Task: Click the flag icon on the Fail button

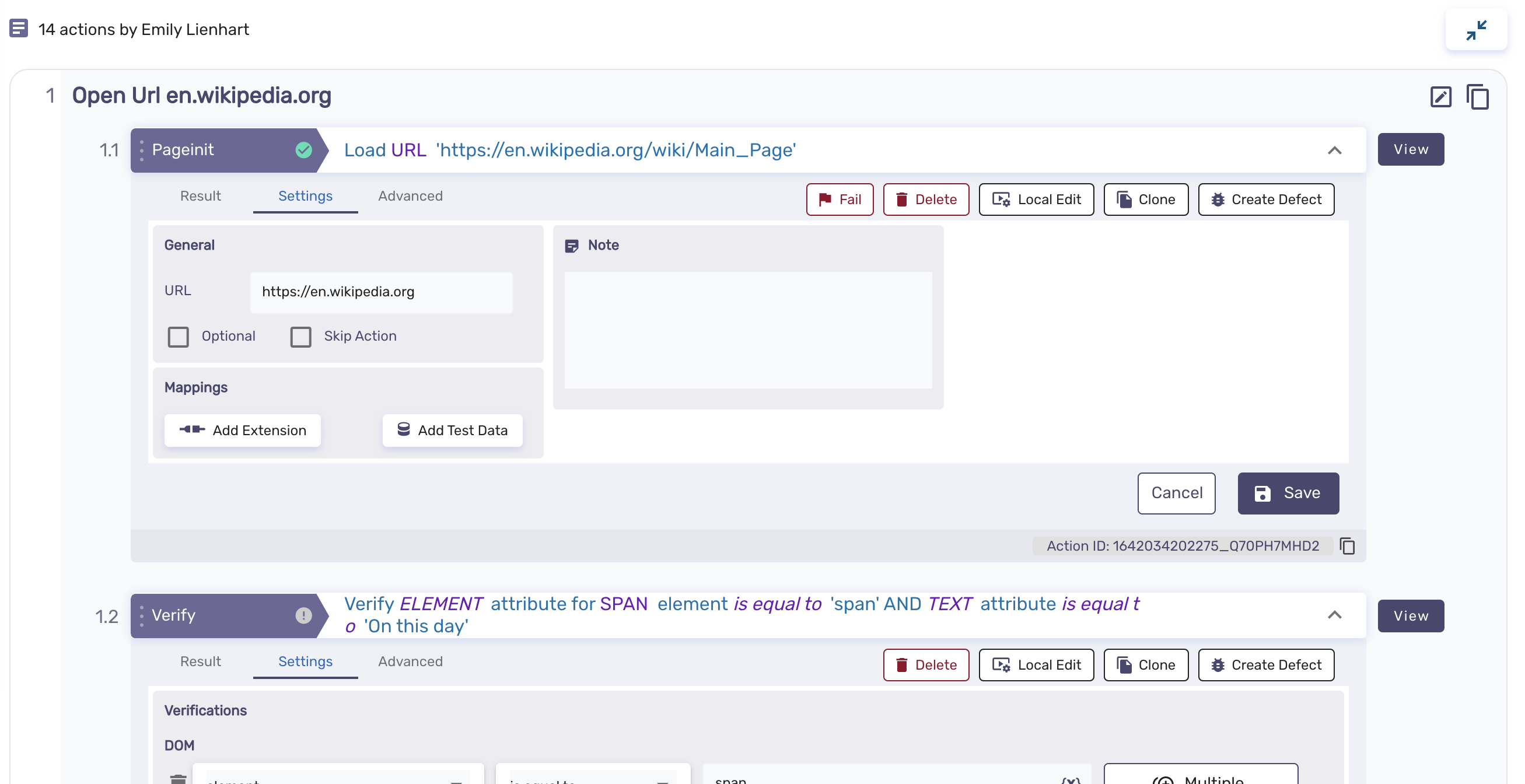Action: [825, 199]
